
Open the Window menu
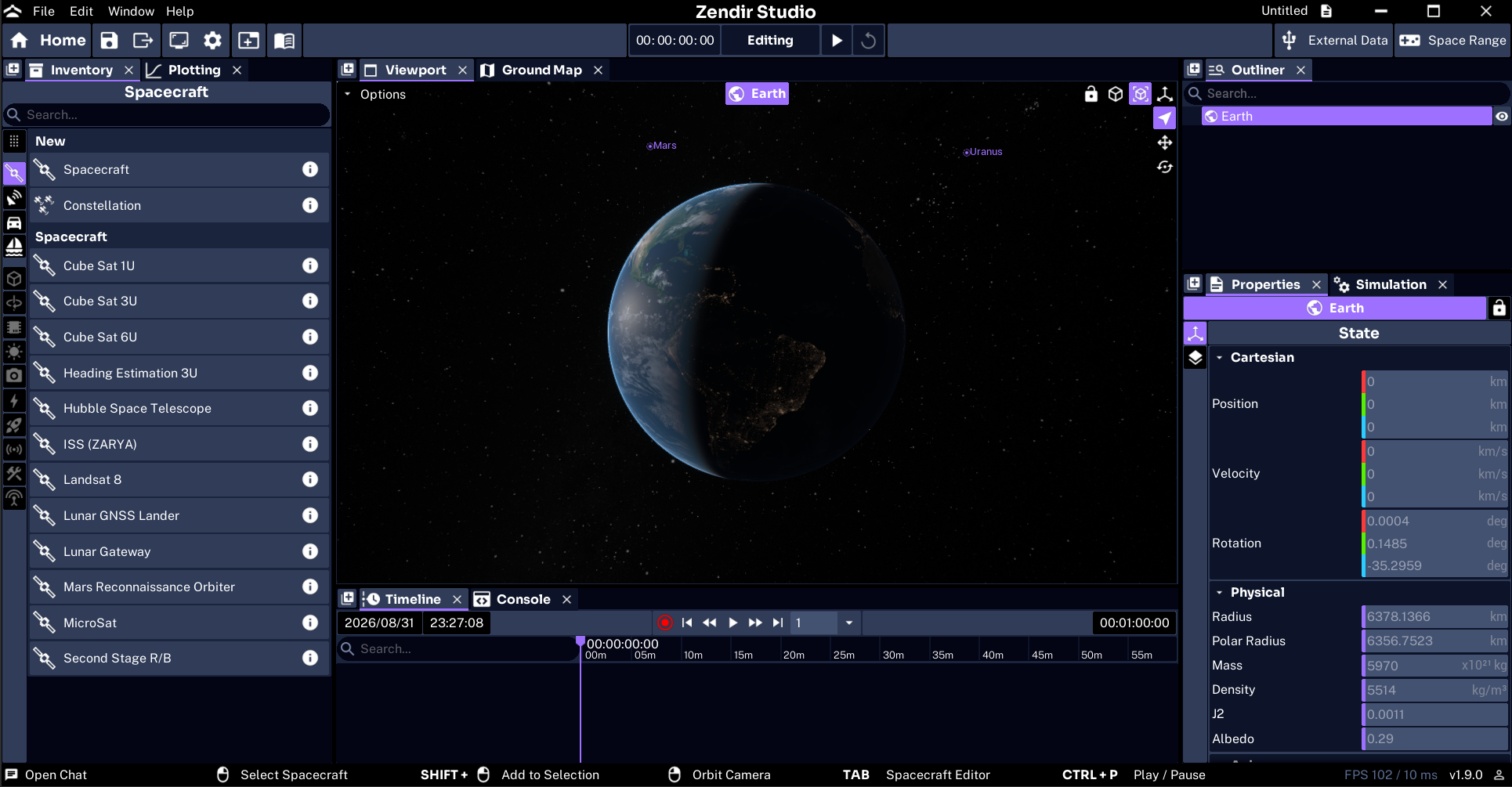pyautogui.click(x=131, y=11)
